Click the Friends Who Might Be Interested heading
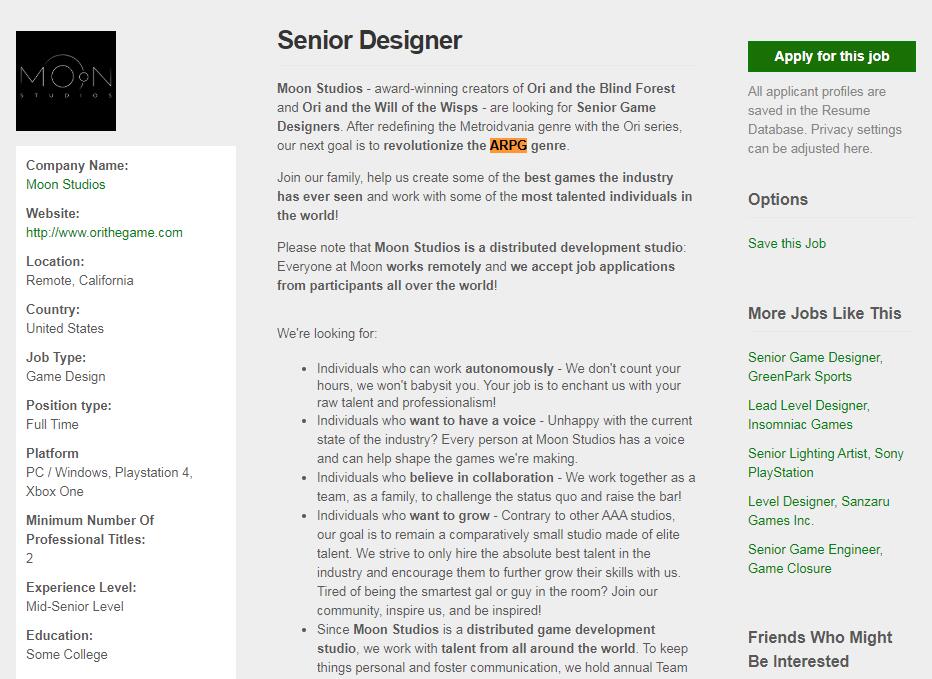The width and height of the screenshot is (932, 679). tap(820, 649)
